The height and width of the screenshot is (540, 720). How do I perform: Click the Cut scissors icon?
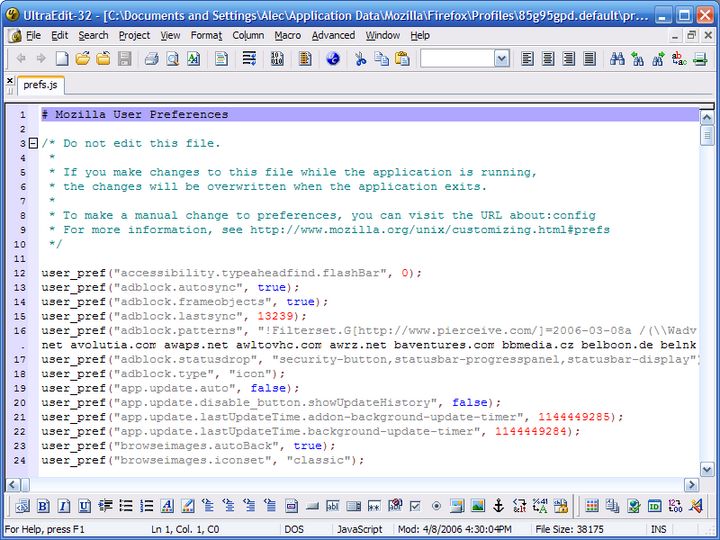click(360, 59)
